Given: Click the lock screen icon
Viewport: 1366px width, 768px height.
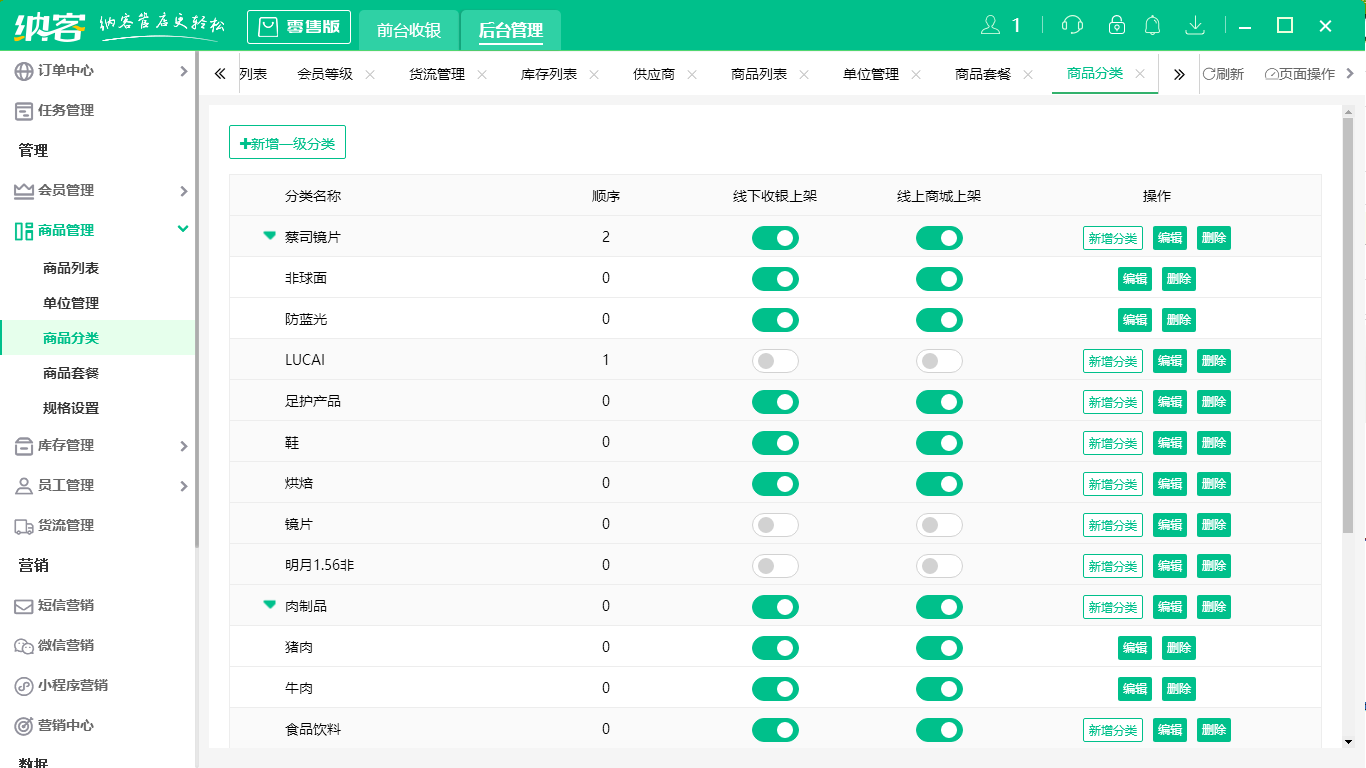Looking at the screenshot, I should pos(1117,25).
